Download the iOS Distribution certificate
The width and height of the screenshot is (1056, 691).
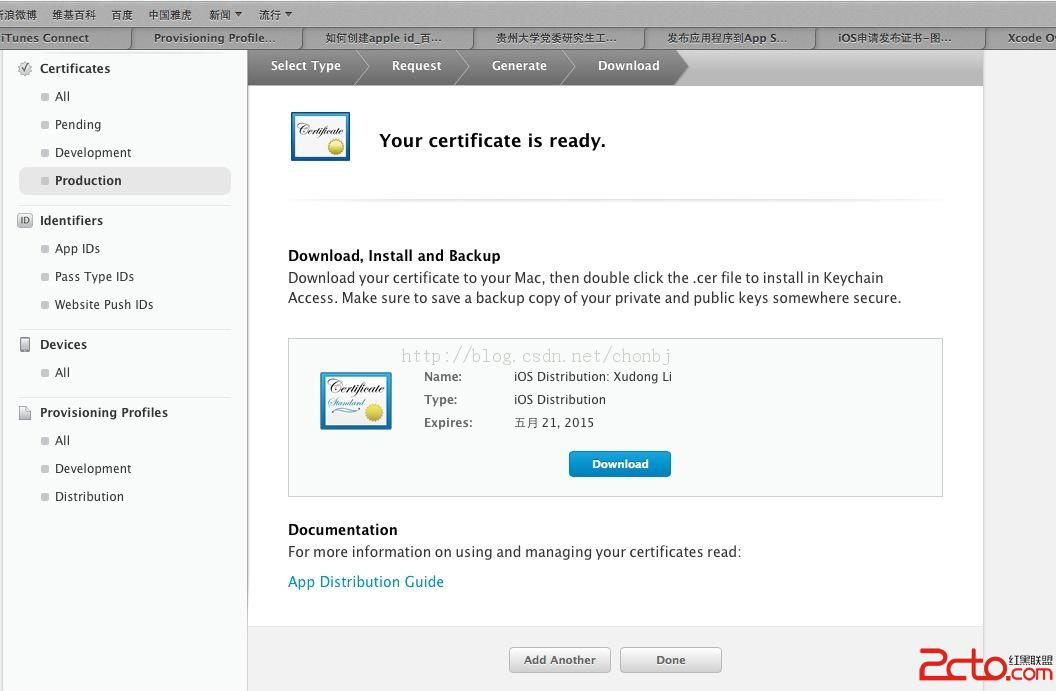pos(619,464)
